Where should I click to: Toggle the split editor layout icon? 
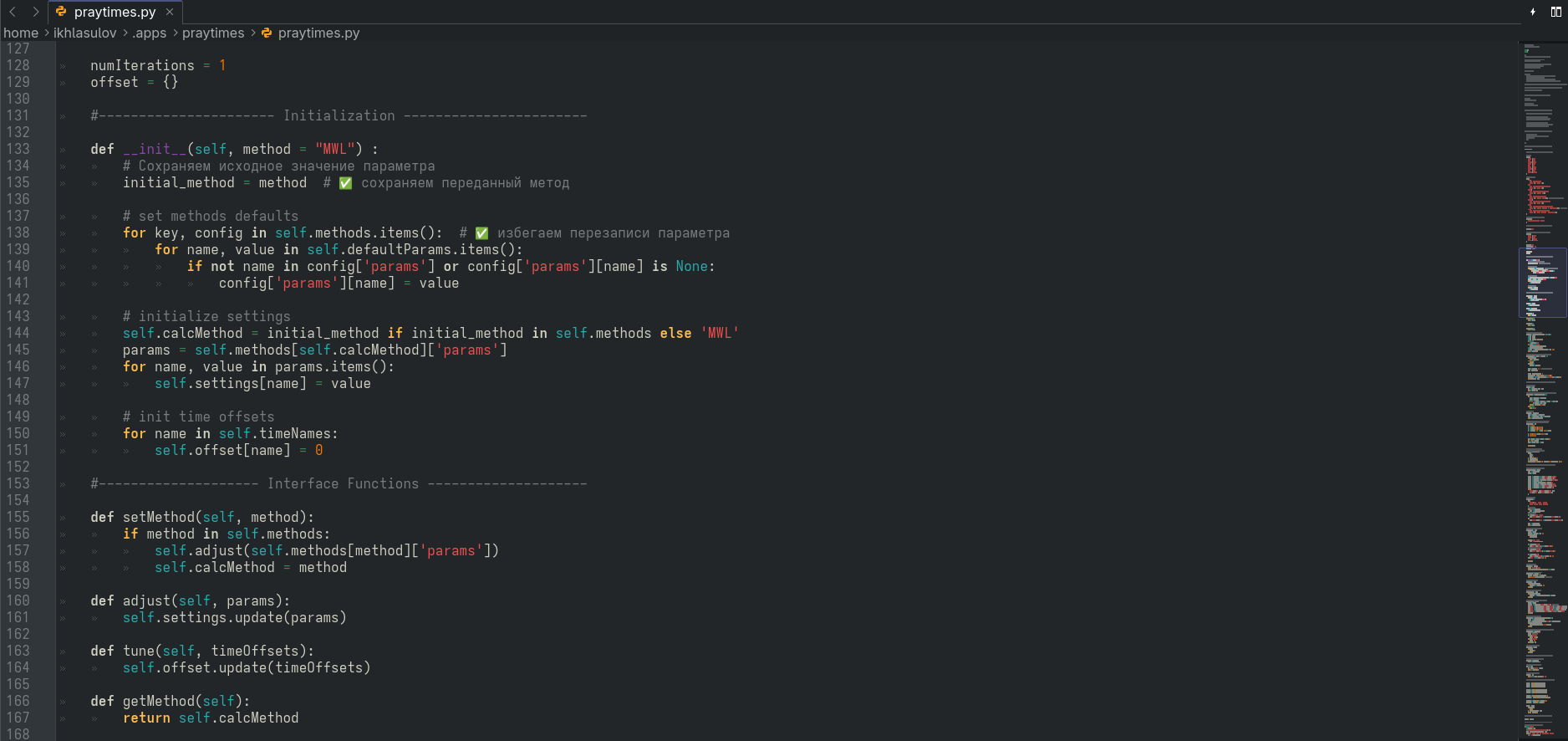pos(1556,12)
